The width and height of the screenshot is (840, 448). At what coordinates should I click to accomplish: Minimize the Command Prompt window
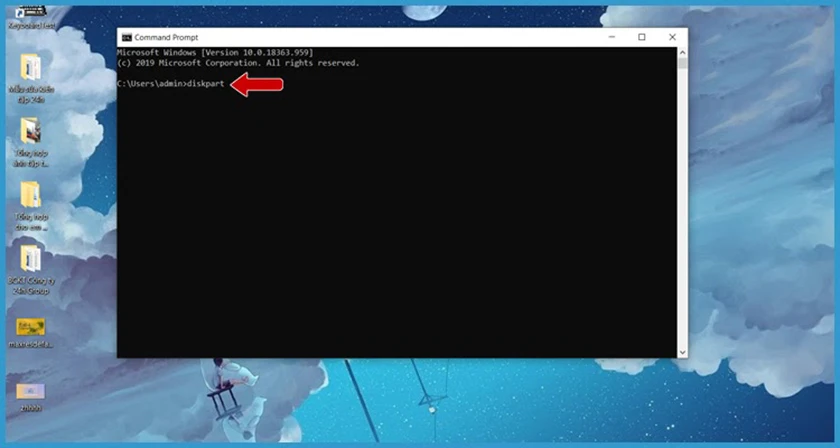612,37
